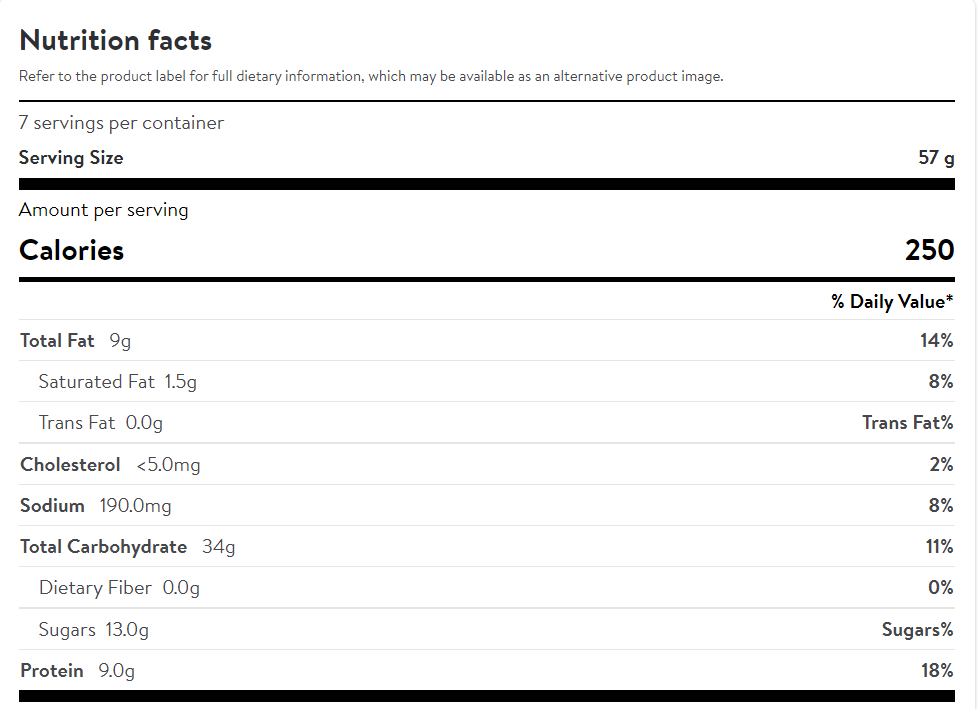Image resolution: width=978 pixels, height=709 pixels.
Task: Click the Sodium 190.0mg entry
Action: coord(95,506)
